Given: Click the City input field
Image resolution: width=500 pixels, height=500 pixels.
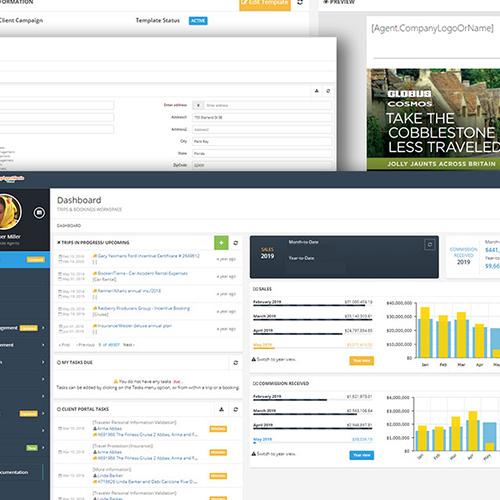Looking at the screenshot, I should tap(262, 141).
